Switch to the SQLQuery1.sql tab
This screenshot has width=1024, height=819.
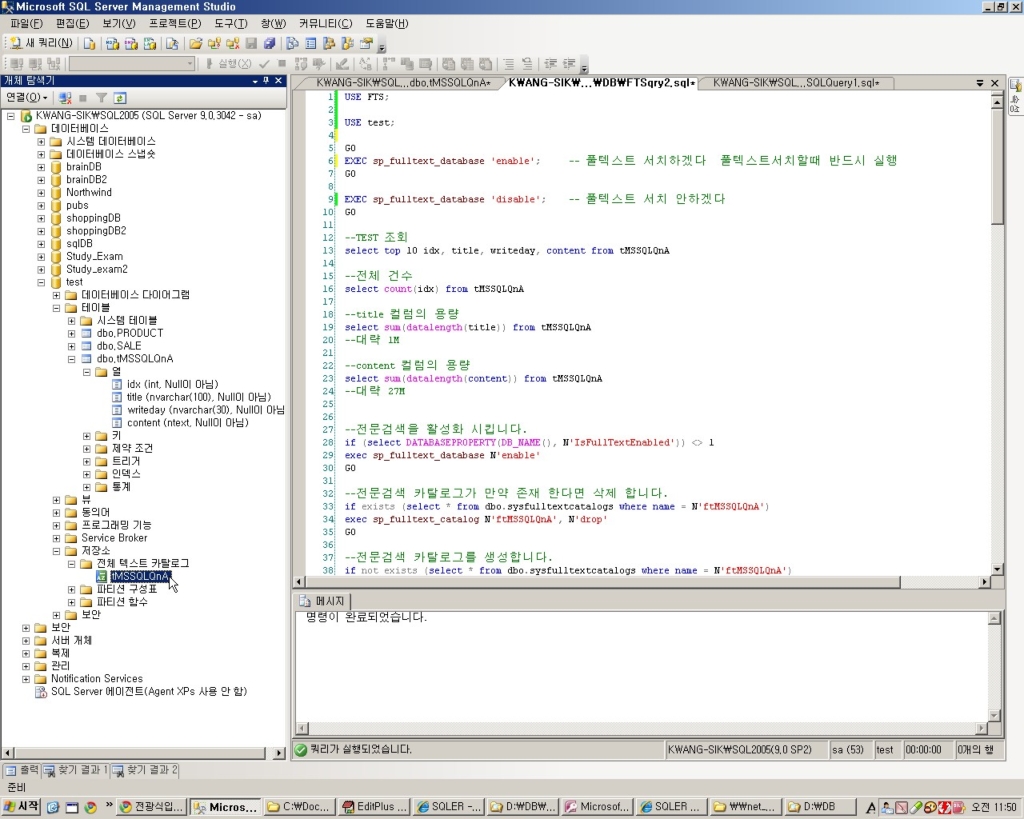(795, 83)
